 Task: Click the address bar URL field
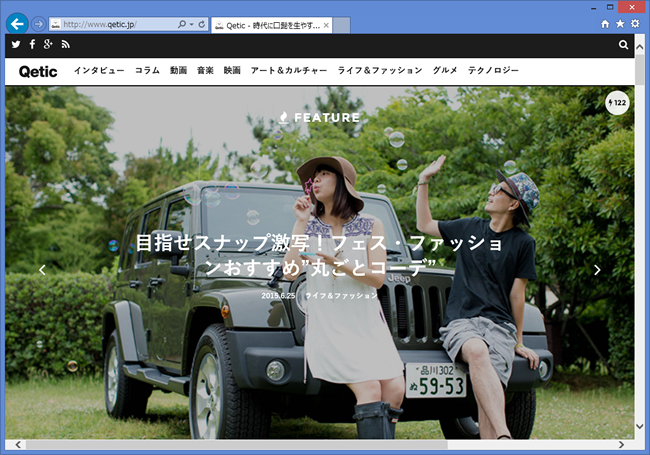click(x=115, y=23)
